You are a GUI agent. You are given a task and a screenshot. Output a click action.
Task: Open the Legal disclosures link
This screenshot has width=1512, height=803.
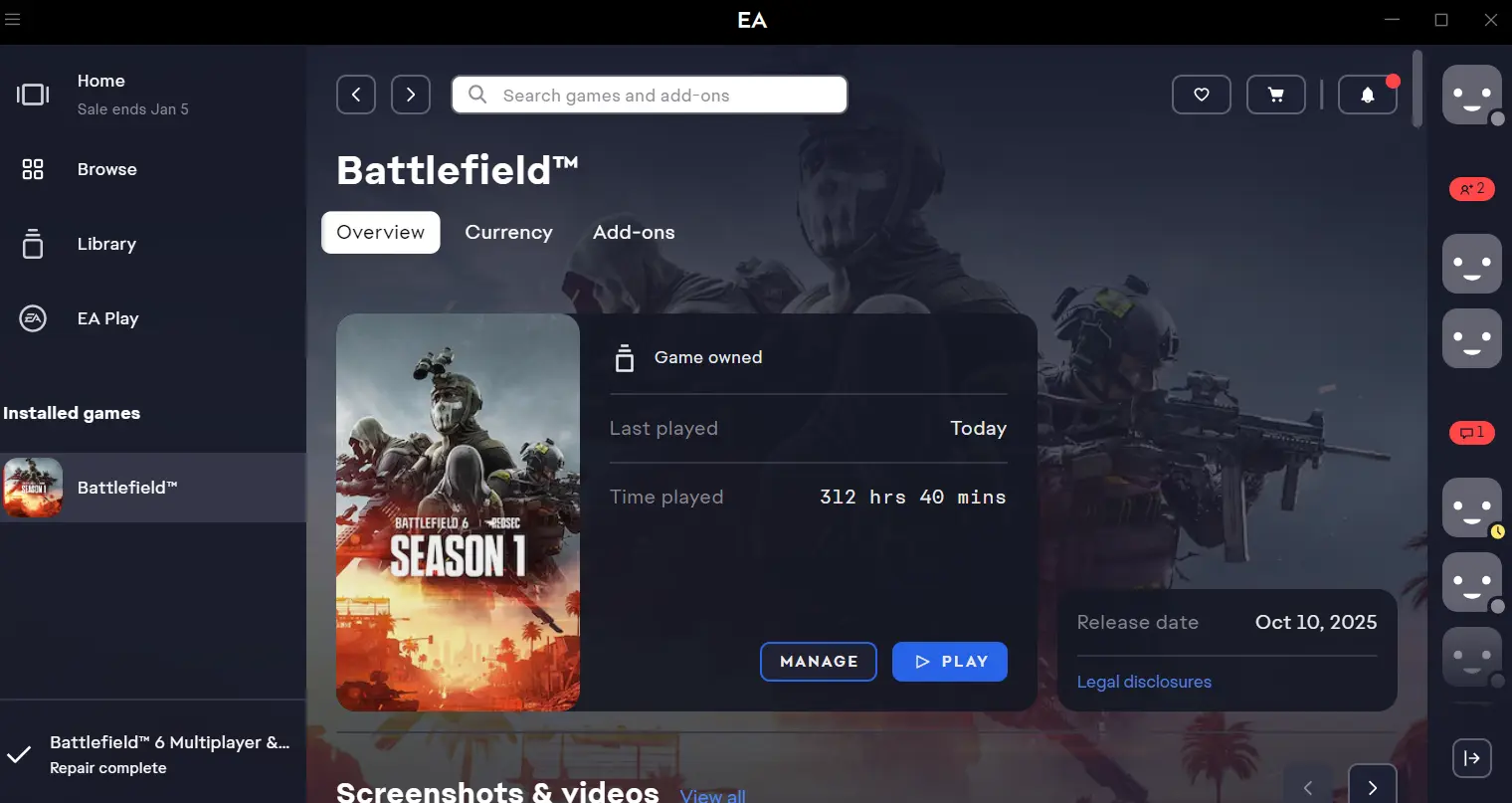pyautogui.click(x=1144, y=682)
